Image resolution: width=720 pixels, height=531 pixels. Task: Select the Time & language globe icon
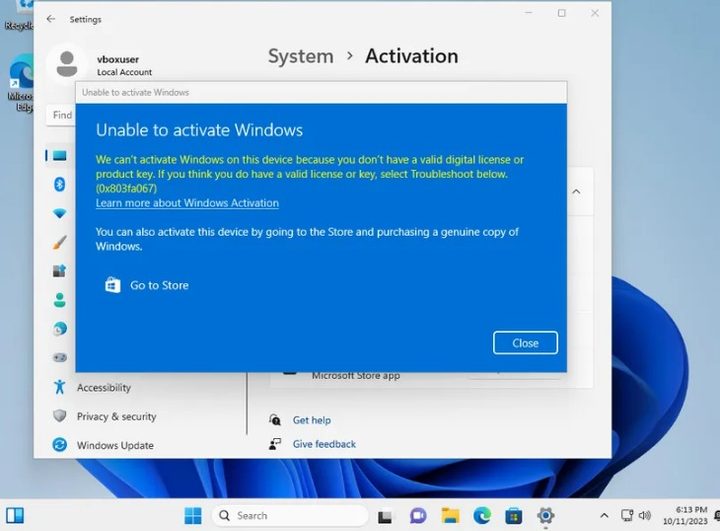tap(59, 329)
